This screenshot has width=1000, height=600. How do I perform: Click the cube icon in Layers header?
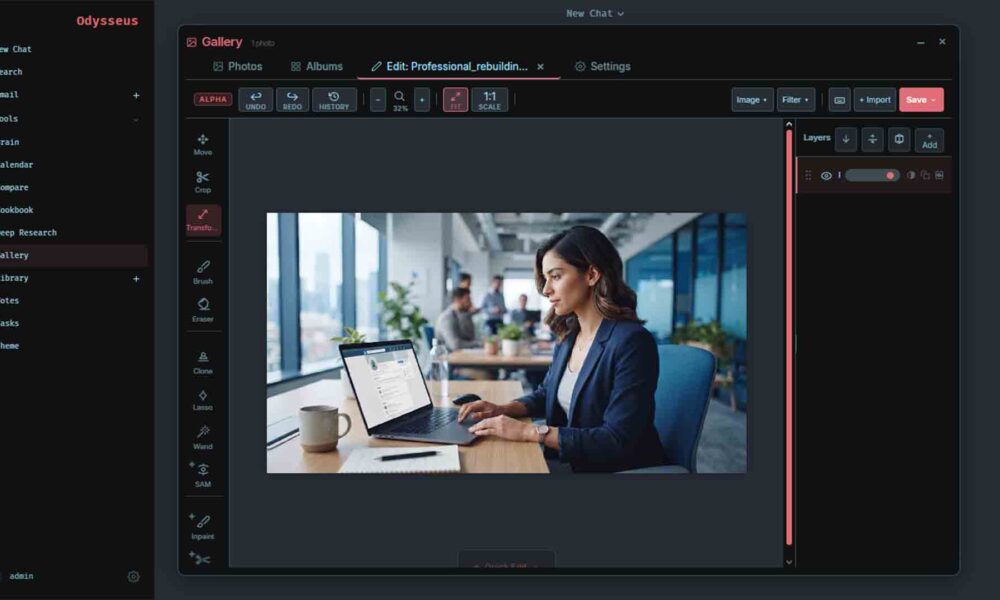click(899, 139)
